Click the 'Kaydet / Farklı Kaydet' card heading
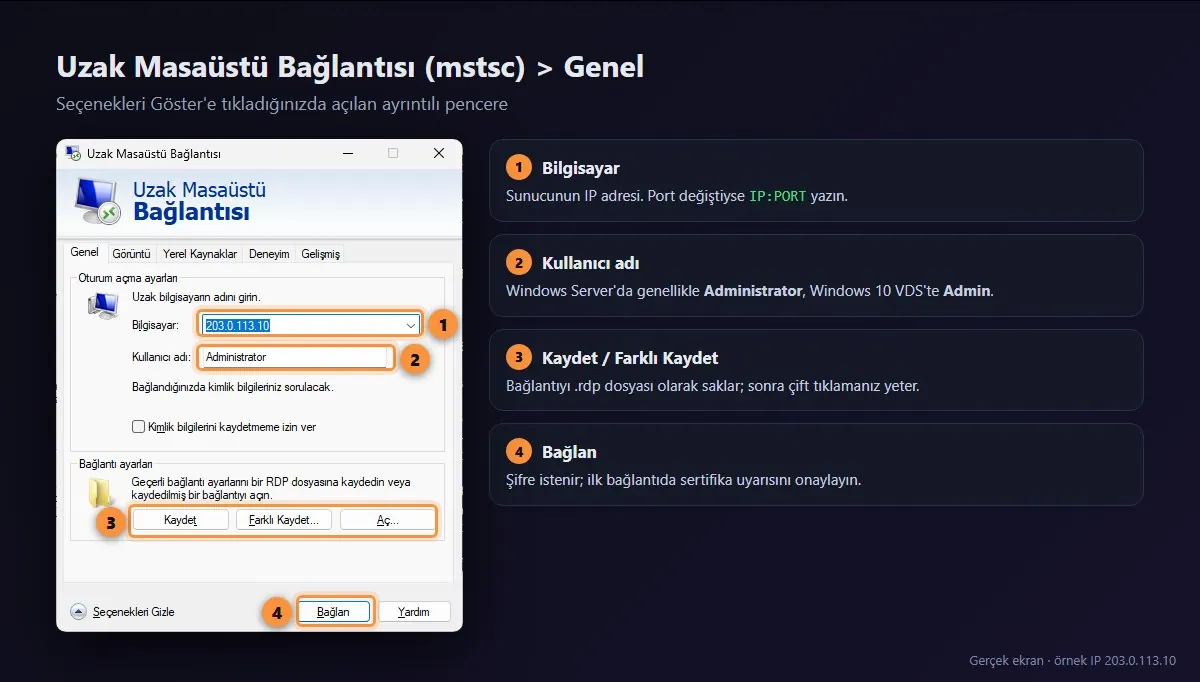This screenshot has height=682, width=1200. coord(630,358)
